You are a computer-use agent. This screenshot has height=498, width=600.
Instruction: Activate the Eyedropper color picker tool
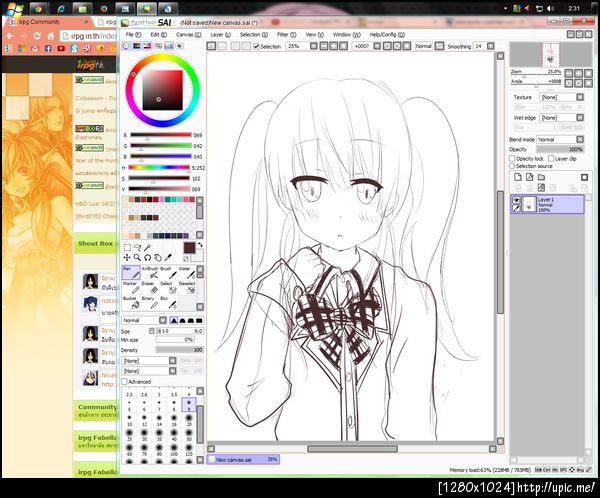coord(168,258)
